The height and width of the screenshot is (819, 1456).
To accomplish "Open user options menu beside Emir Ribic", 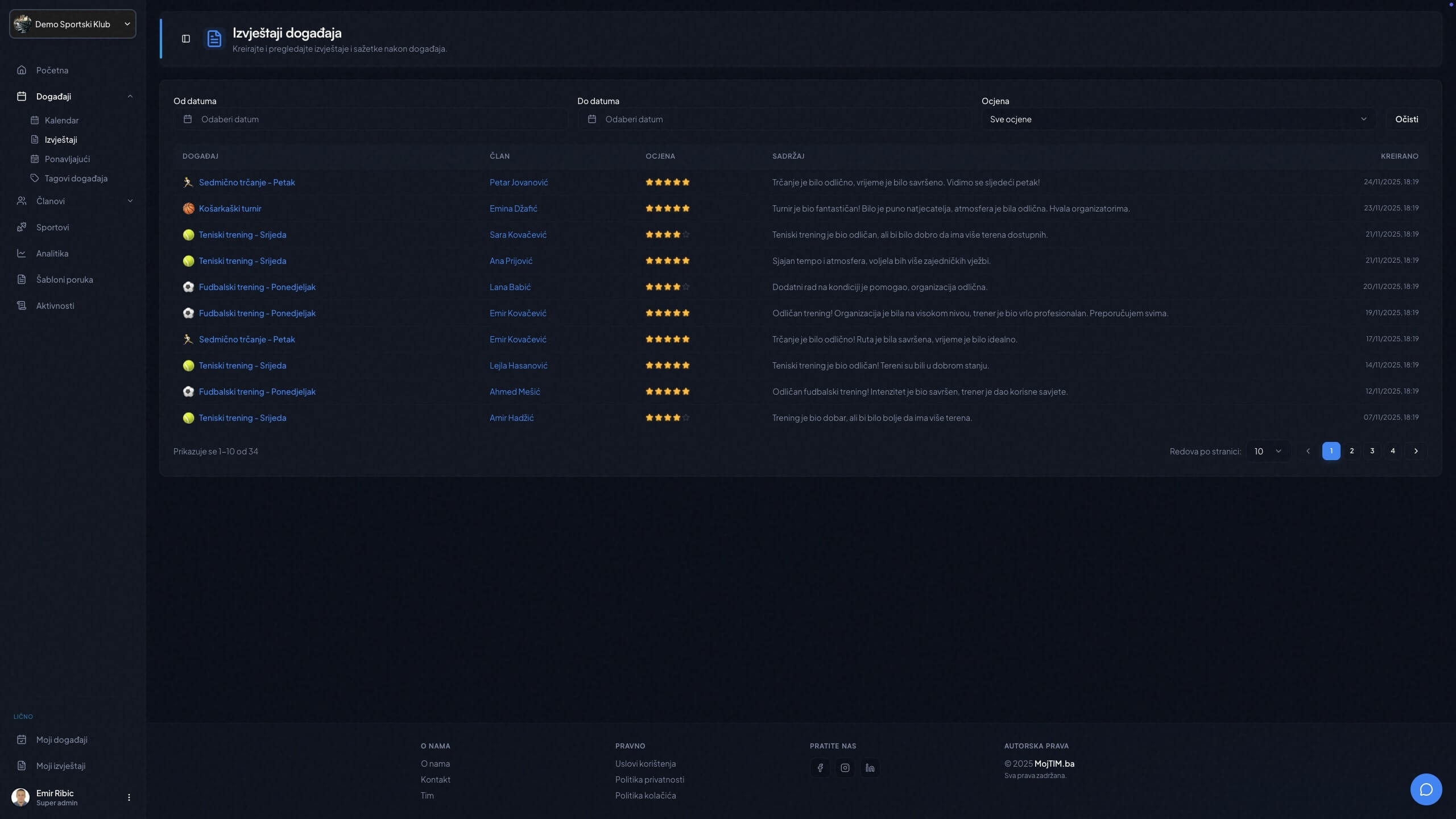I will [x=129, y=797].
